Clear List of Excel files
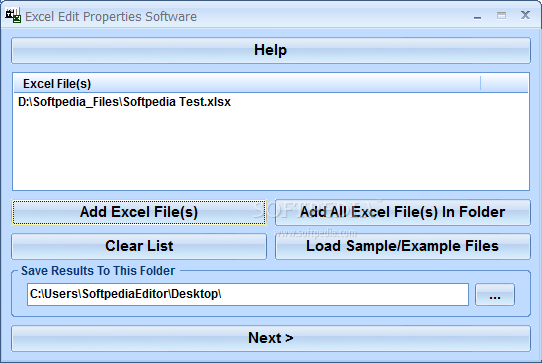The height and width of the screenshot is (363, 542). (139, 246)
